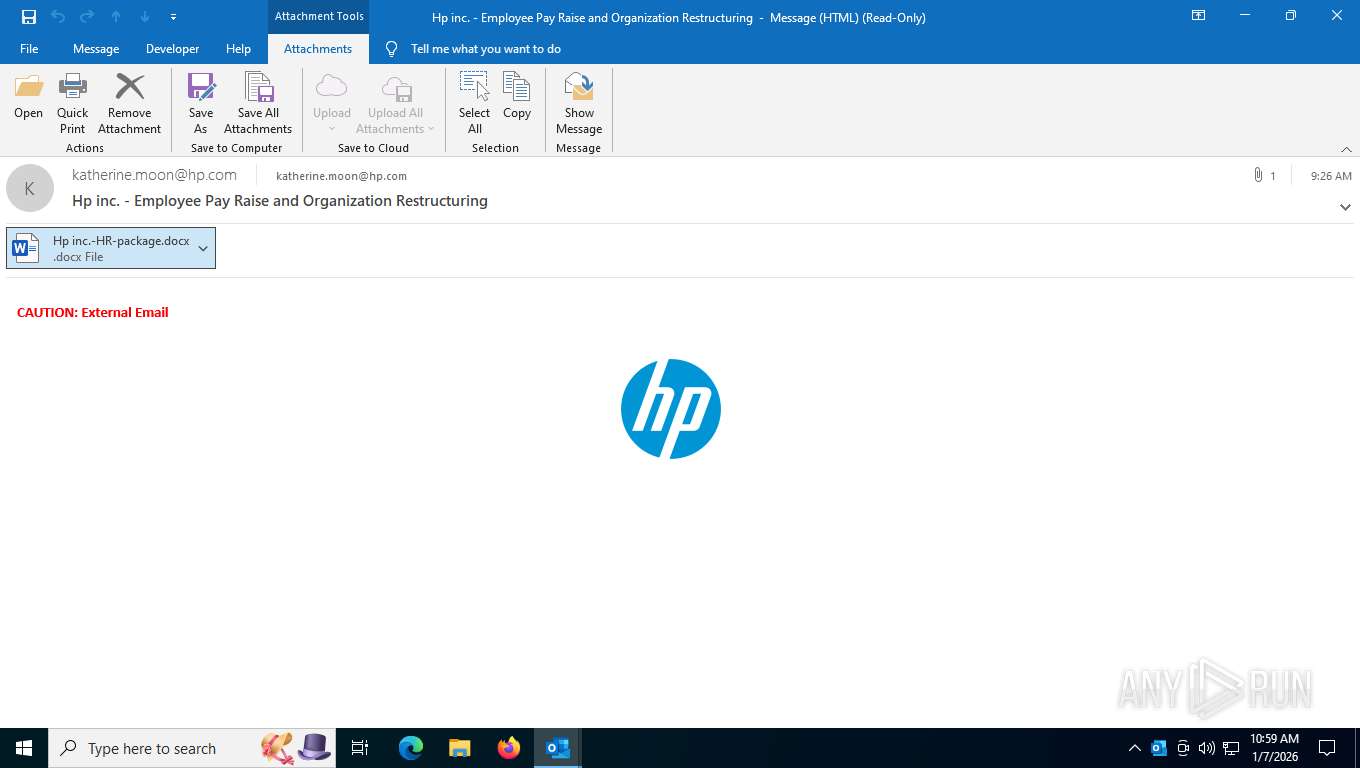Click the Undo arrow in title bar
Image resolution: width=1360 pixels, height=768 pixels.
click(58, 17)
